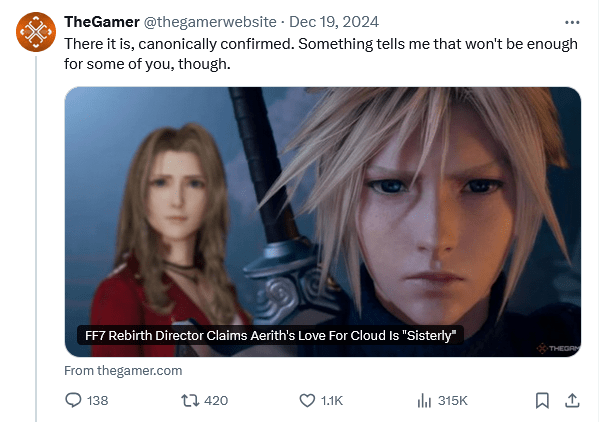The image size is (607, 422).
Task: Click the repost arrows icon
Action: tap(187, 400)
